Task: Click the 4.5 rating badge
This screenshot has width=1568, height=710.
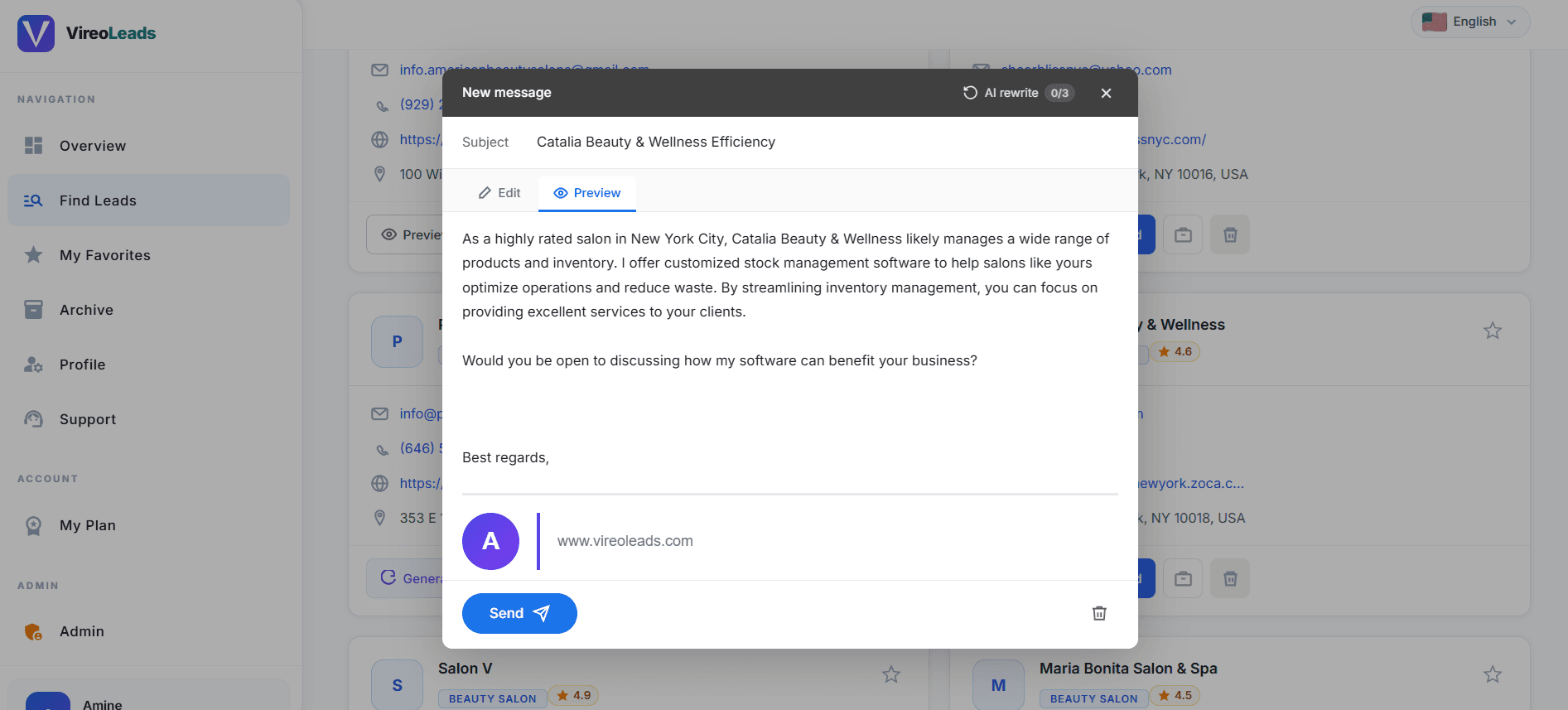Action: click(1175, 696)
